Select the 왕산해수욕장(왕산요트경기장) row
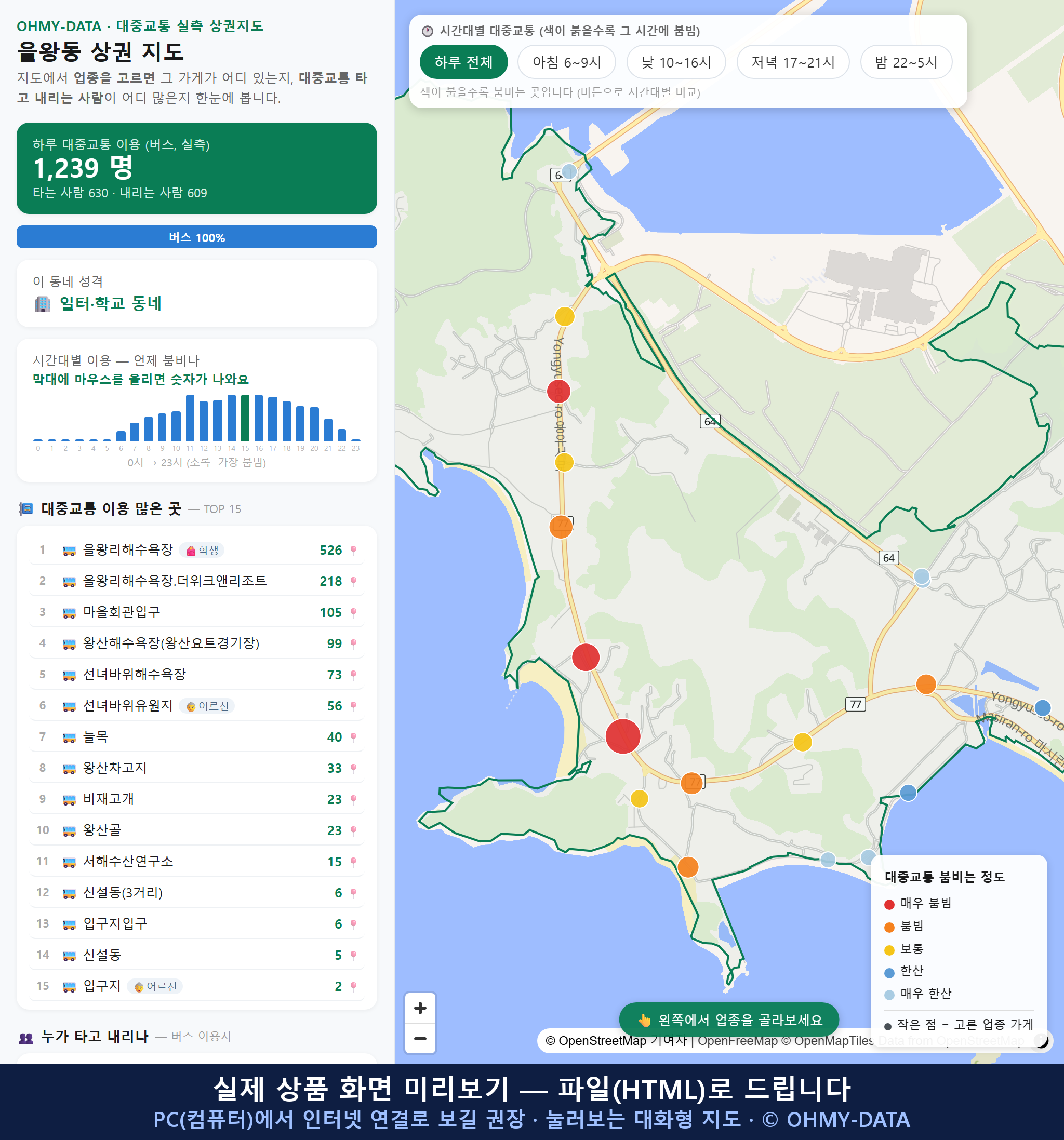 point(197,643)
